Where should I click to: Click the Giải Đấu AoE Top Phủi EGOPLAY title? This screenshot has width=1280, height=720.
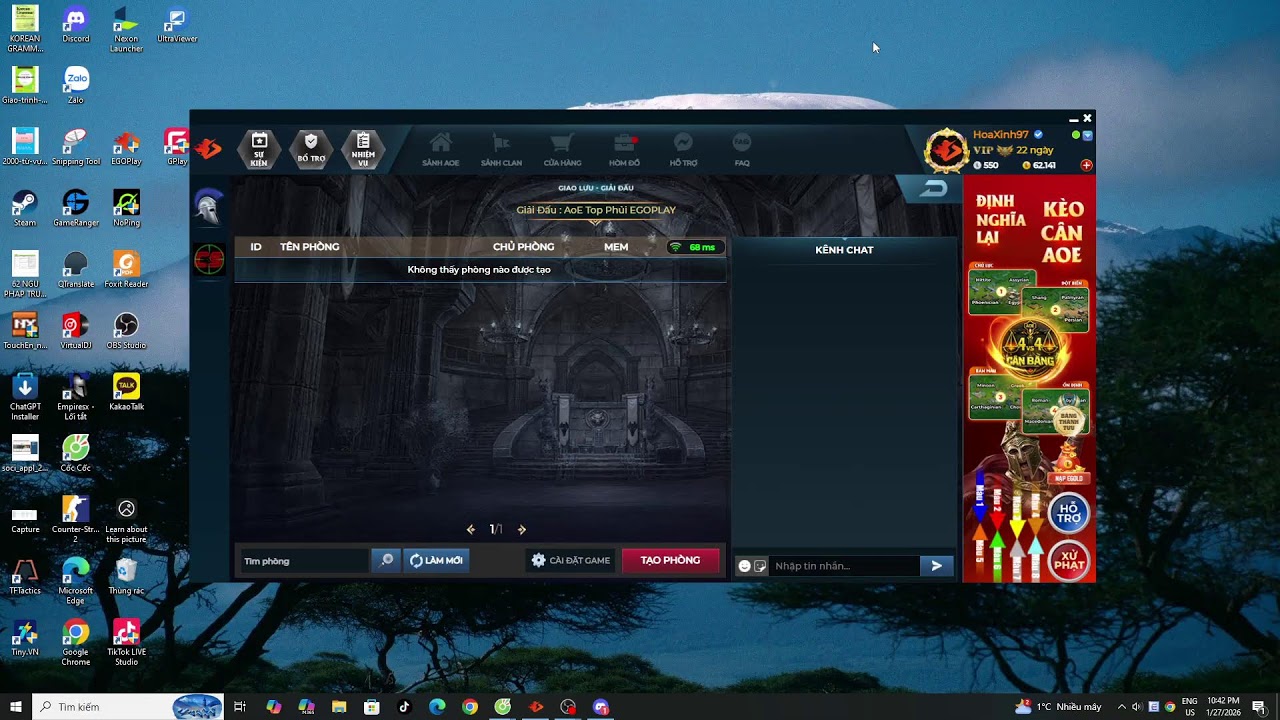coord(596,210)
